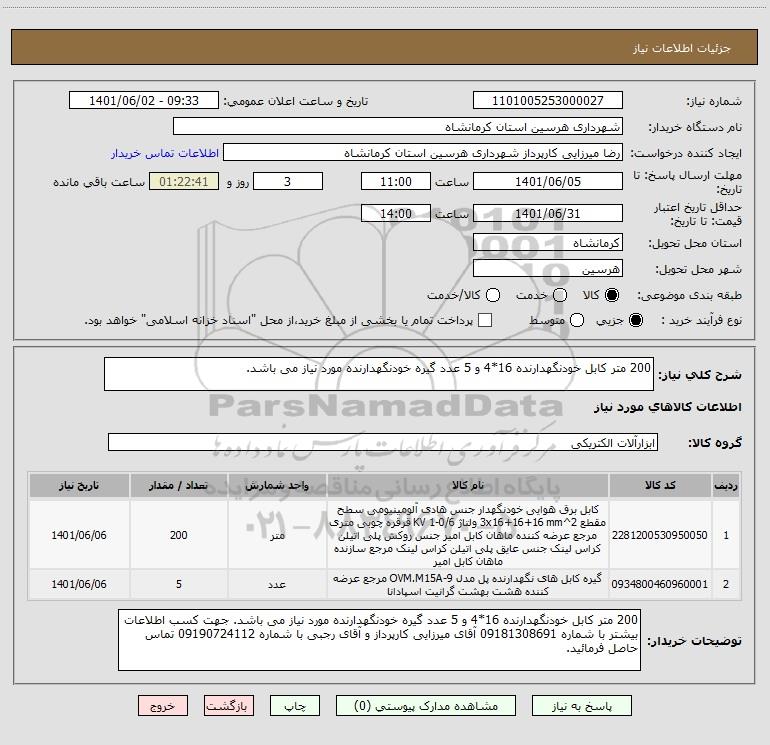This screenshot has height=745, width=770.
Task: Click the ردیف column header
Action: pos(726,485)
